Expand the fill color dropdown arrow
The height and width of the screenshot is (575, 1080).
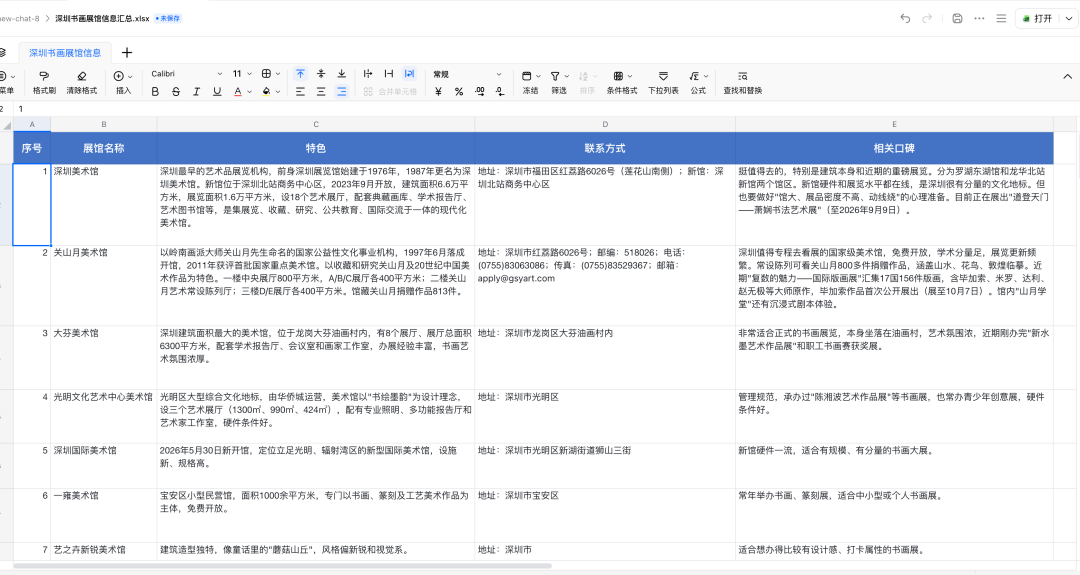point(278,92)
